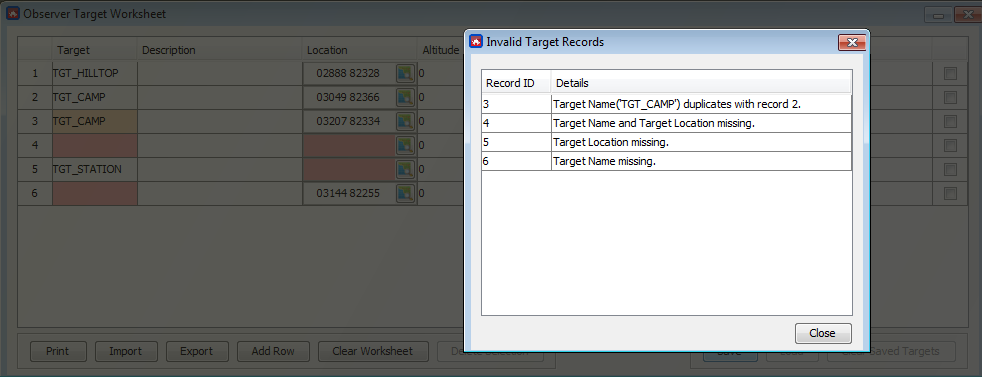Click the Import button

click(125, 351)
